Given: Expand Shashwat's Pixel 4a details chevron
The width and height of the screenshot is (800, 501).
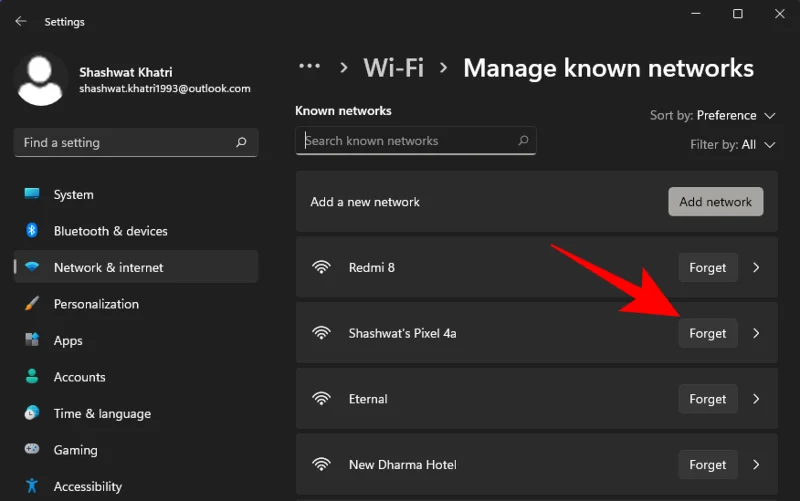Looking at the screenshot, I should click(x=756, y=333).
